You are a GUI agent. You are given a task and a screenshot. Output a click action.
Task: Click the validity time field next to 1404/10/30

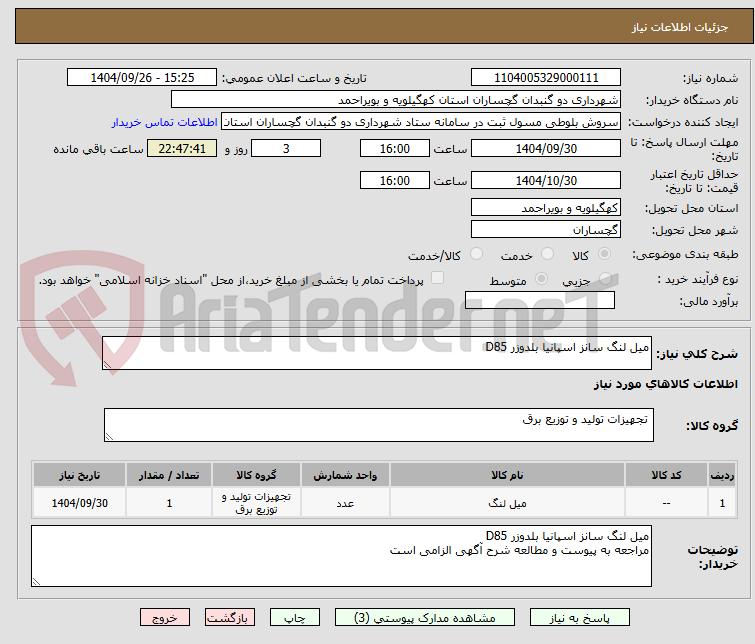[x=395, y=180]
